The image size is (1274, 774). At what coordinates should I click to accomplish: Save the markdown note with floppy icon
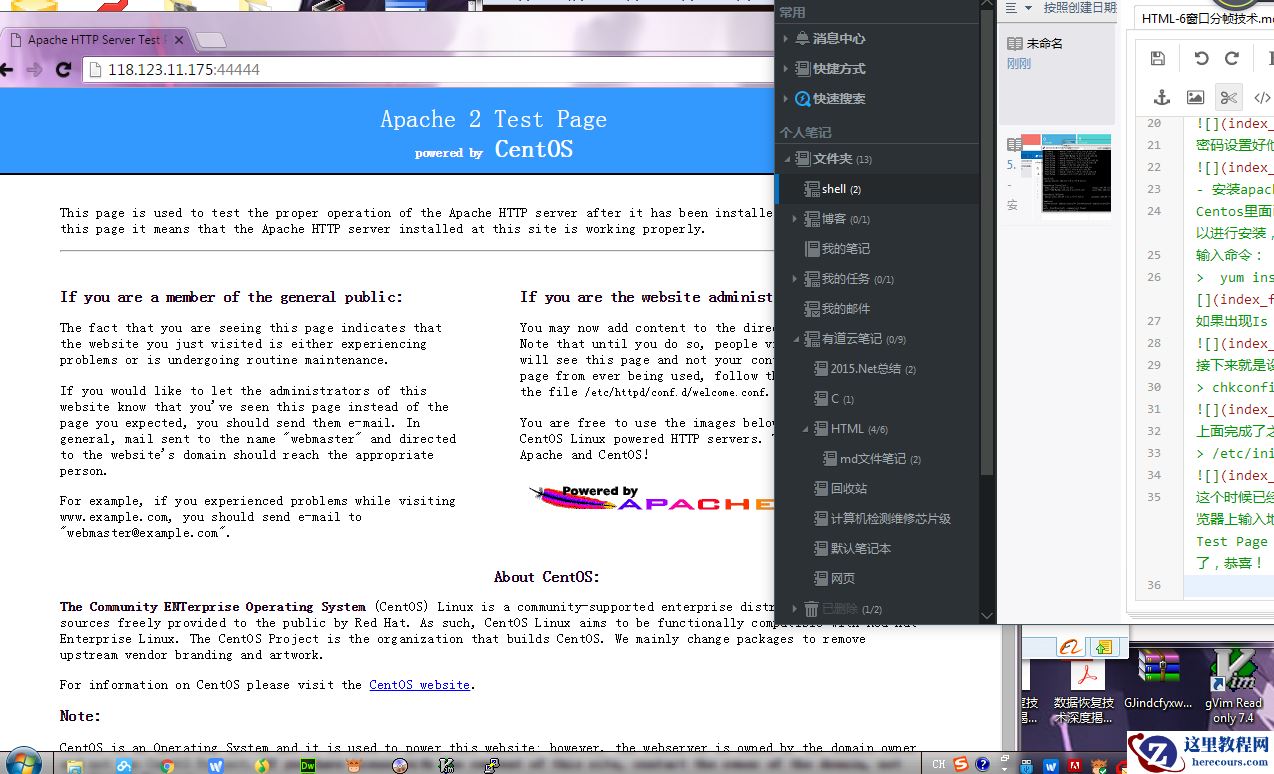click(x=1157, y=59)
